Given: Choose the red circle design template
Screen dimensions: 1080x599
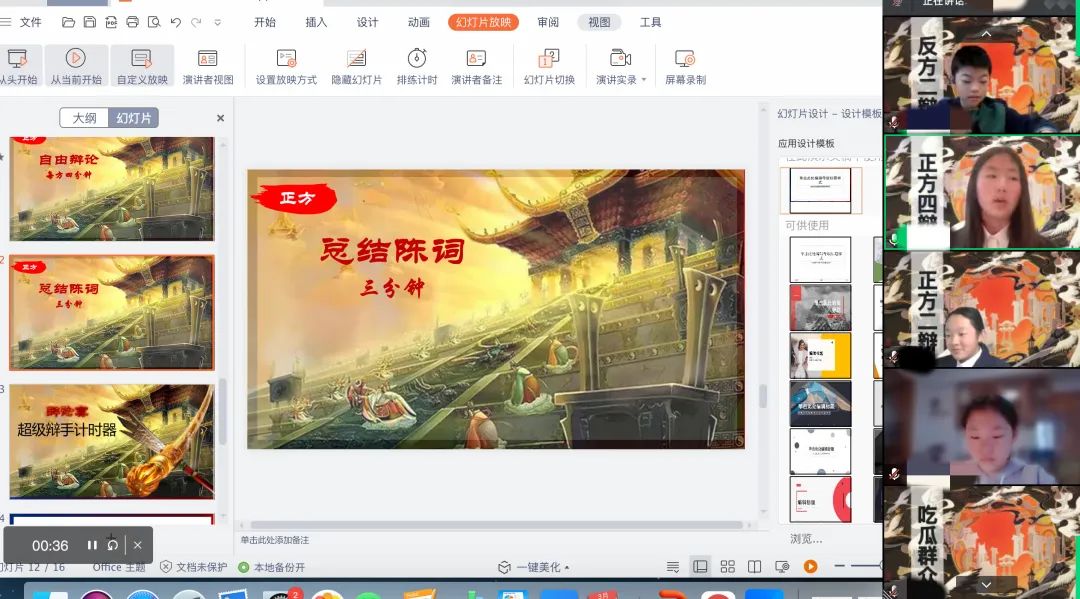Looking at the screenshot, I should tap(820, 499).
